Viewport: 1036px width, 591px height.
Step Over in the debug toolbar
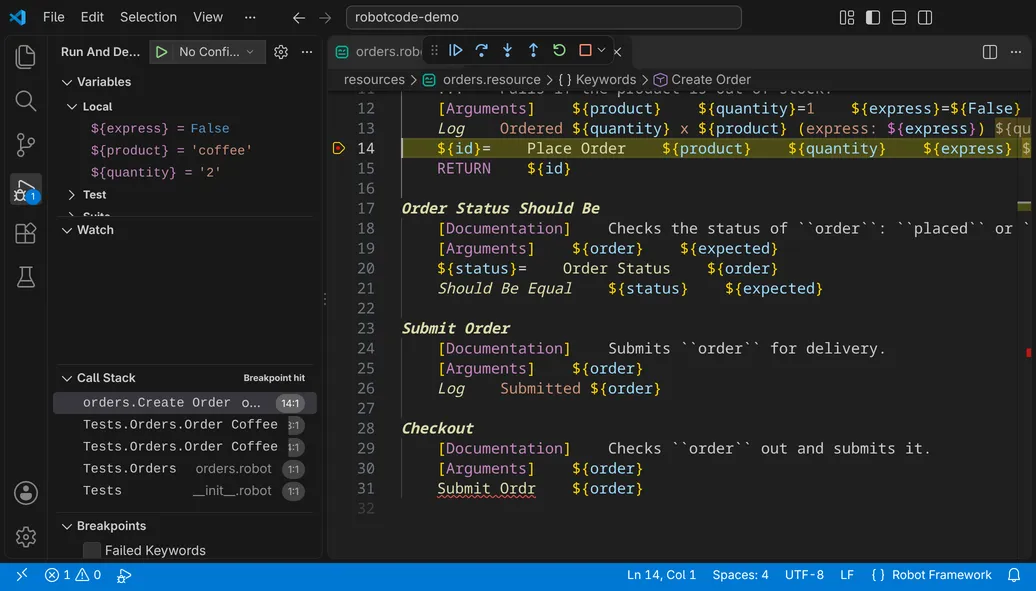[x=481, y=50]
